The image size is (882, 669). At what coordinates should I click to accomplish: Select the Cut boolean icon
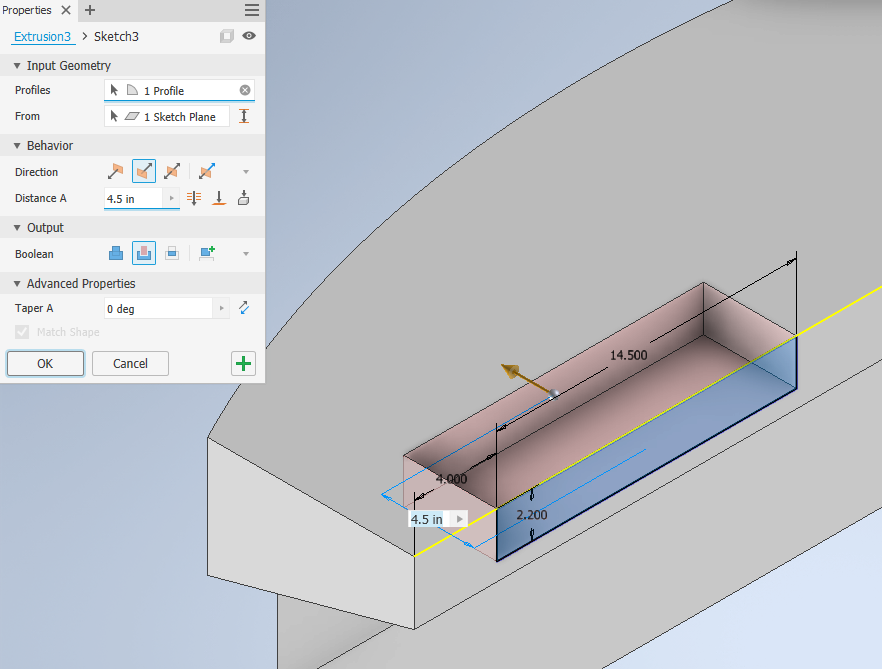[143, 254]
